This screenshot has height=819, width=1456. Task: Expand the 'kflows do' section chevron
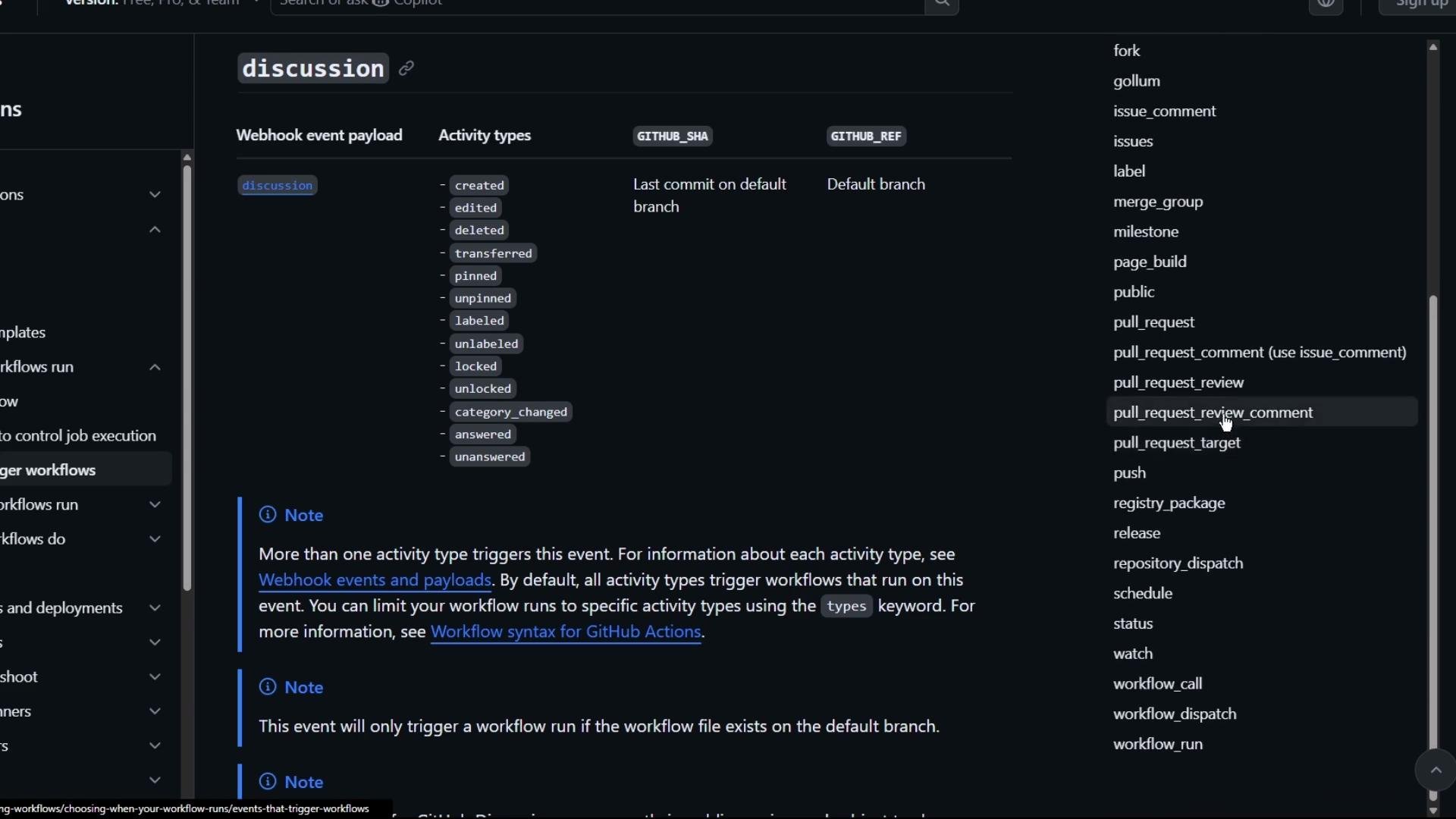point(155,539)
